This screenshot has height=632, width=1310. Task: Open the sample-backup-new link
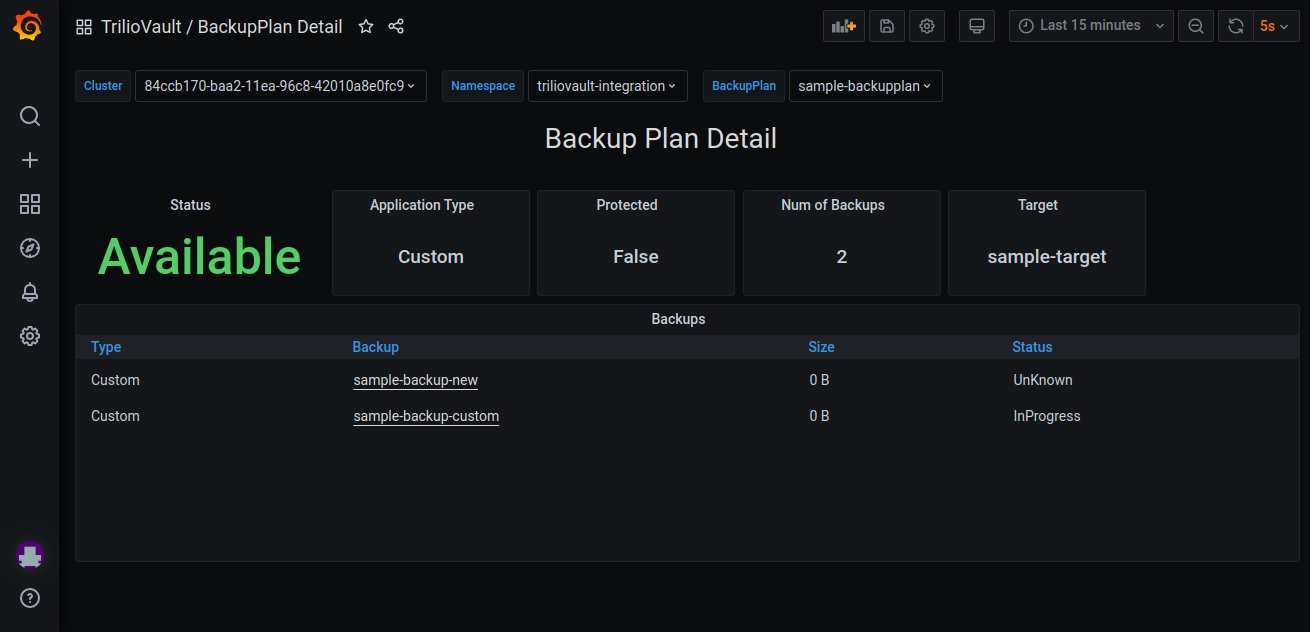click(x=416, y=380)
